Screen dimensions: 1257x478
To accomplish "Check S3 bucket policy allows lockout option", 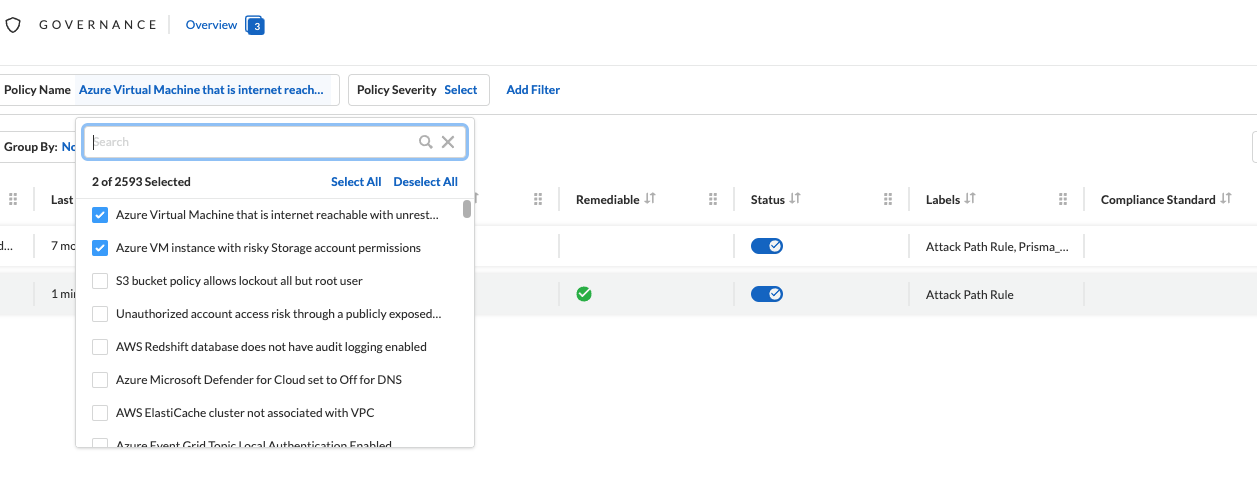I will tap(100, 281).
